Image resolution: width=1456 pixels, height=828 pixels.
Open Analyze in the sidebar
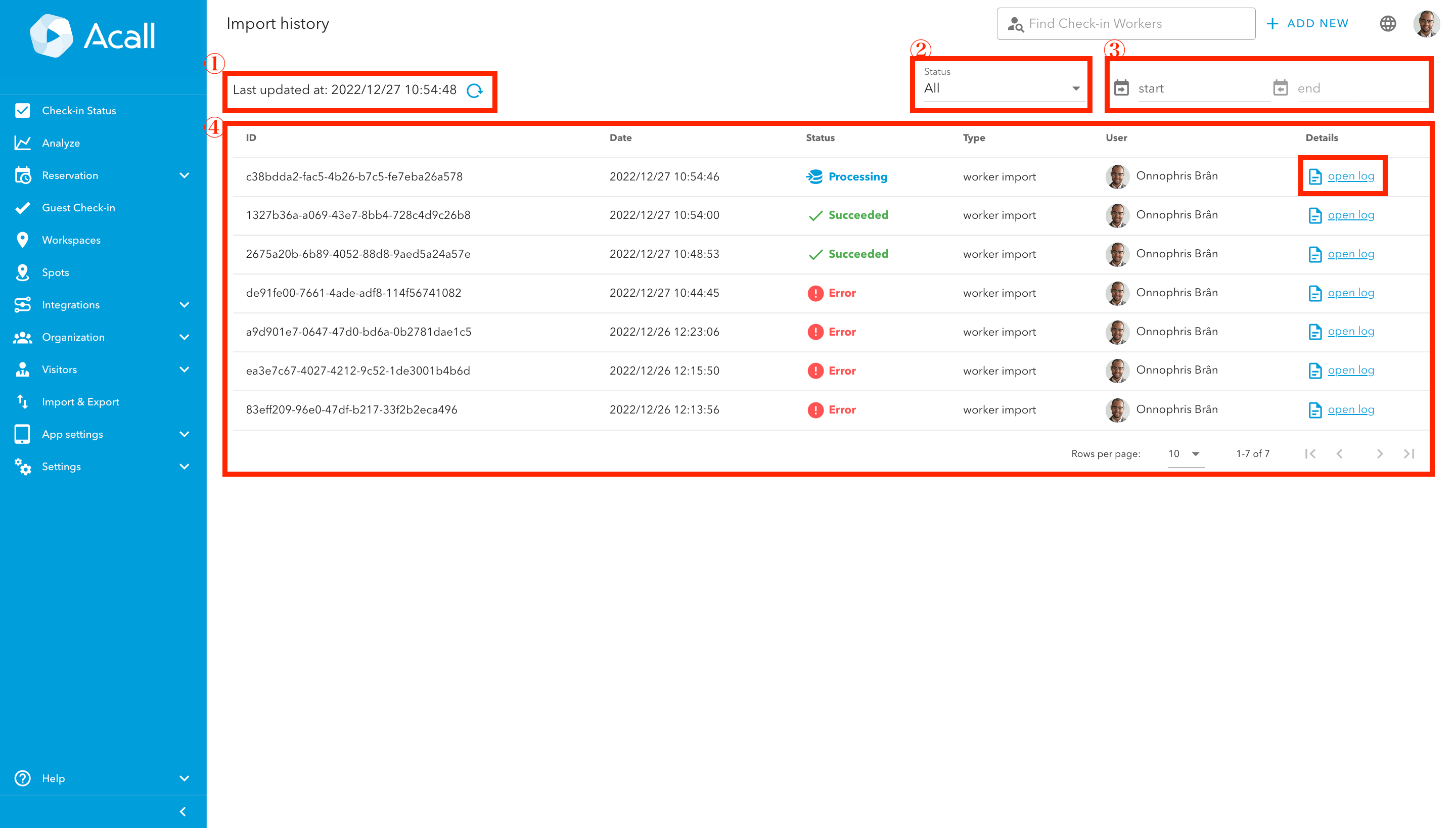[61, 143]
